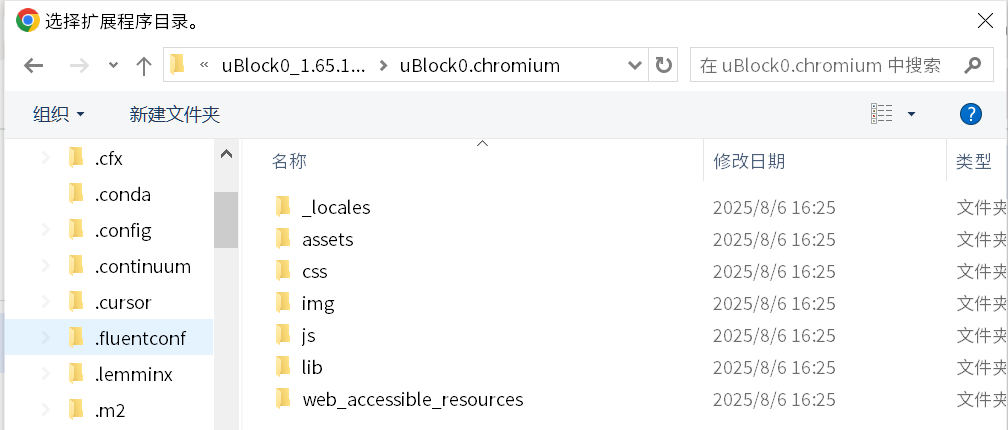Open the view options dropdown arrow
1008x430 pixels.
tap(911, 114)
